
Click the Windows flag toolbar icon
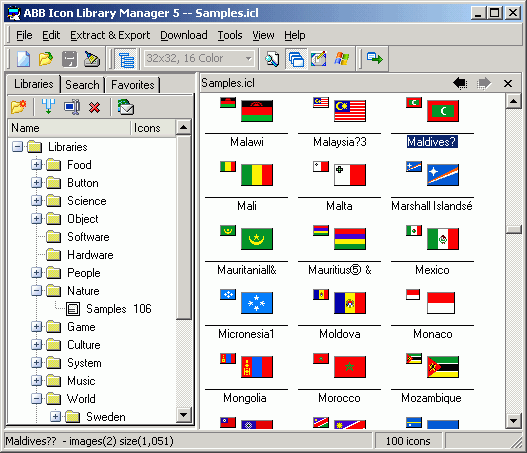point(341,59)
